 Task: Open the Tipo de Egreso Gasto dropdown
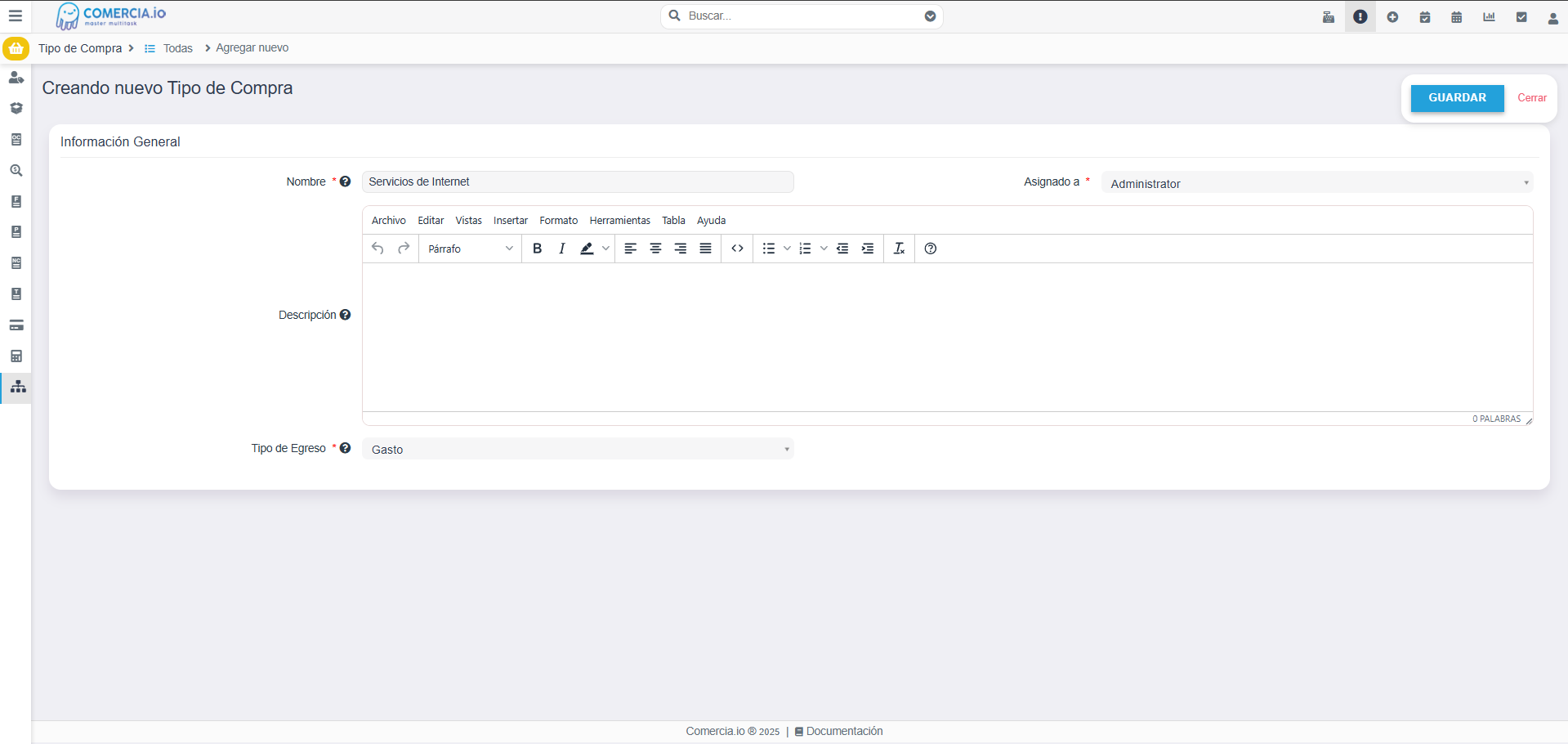coord(578,449)
